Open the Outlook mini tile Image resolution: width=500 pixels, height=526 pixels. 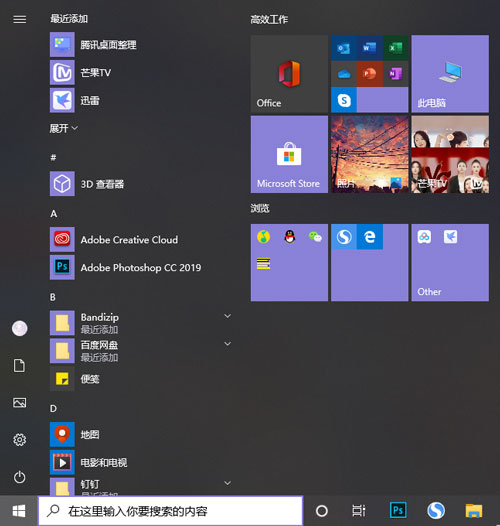pyautogui.click(x=344, y=48)
